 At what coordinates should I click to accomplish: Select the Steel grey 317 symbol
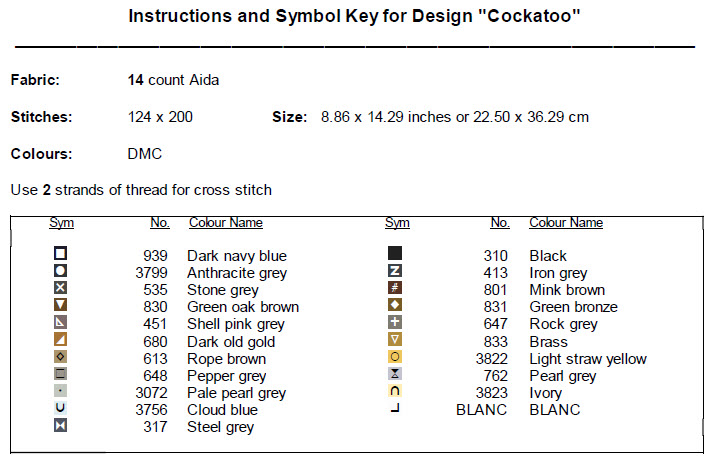pyautogui.click(x=61, y=427)
